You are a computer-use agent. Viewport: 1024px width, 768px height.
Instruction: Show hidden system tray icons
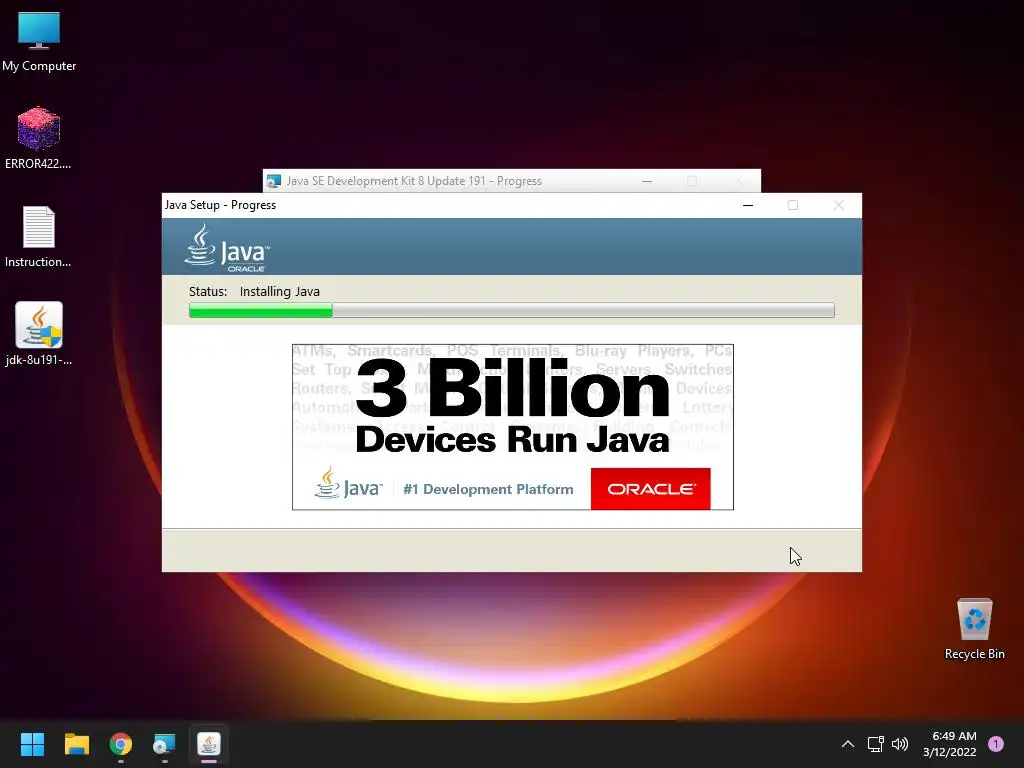click(x=848, y=744)
